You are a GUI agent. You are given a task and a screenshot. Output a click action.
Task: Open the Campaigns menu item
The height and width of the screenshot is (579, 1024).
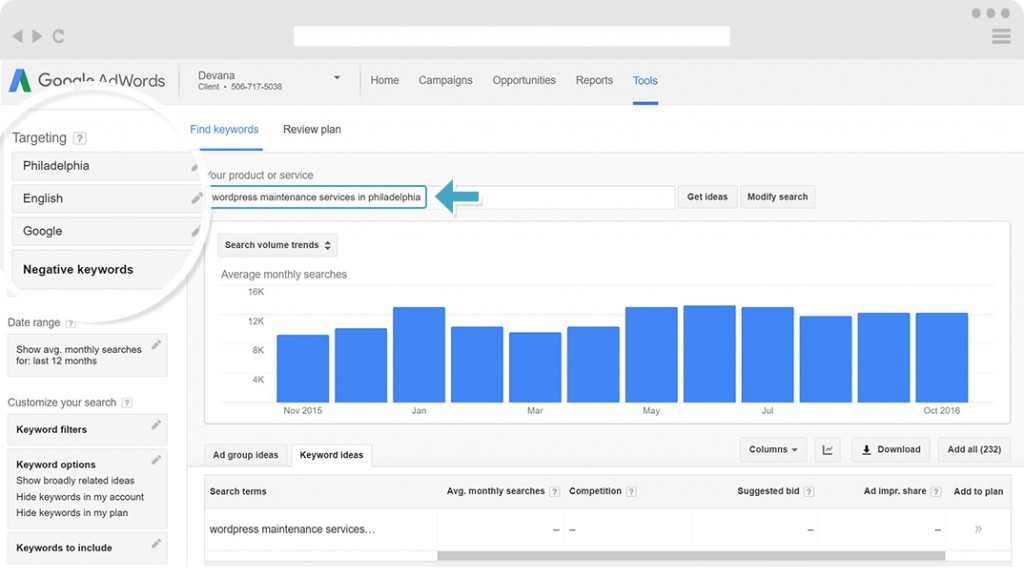pos(445,80)
